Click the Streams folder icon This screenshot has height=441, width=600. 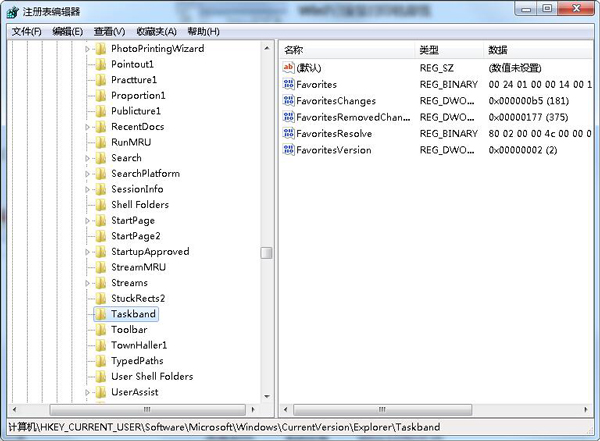[101, 283]
